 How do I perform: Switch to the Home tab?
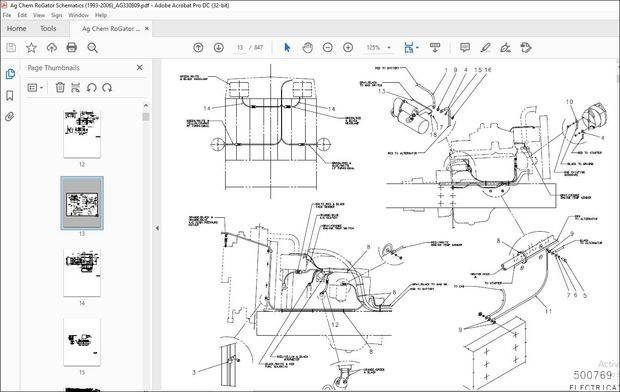17,28
